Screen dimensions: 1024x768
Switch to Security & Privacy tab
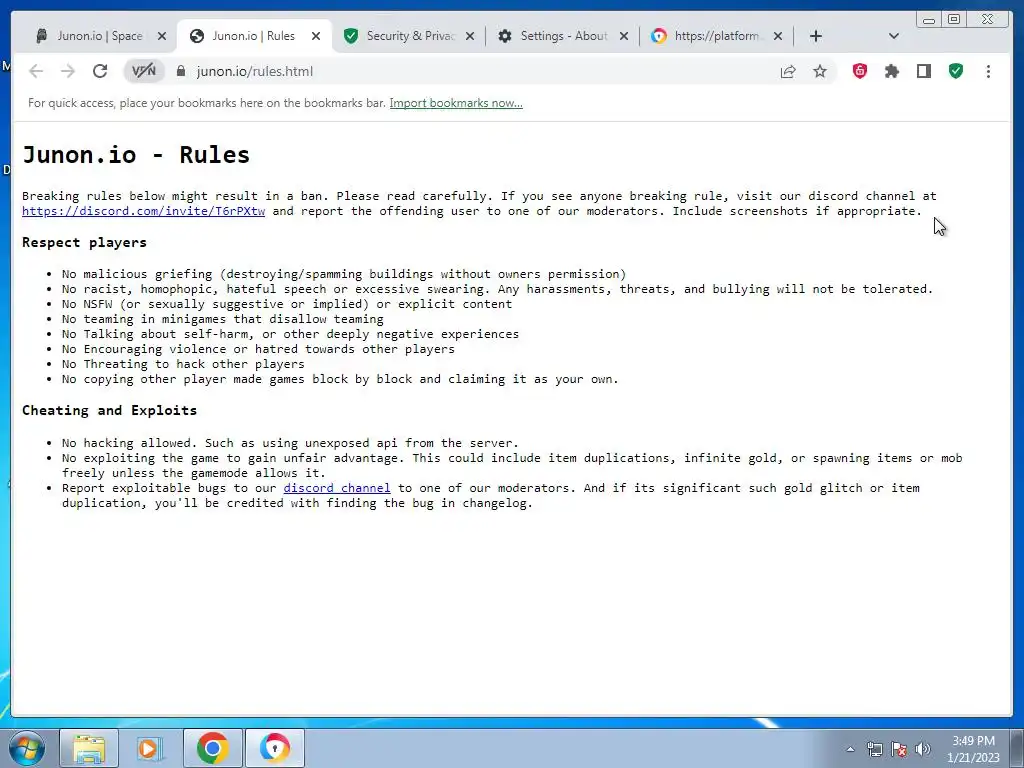tap(411, 36)
